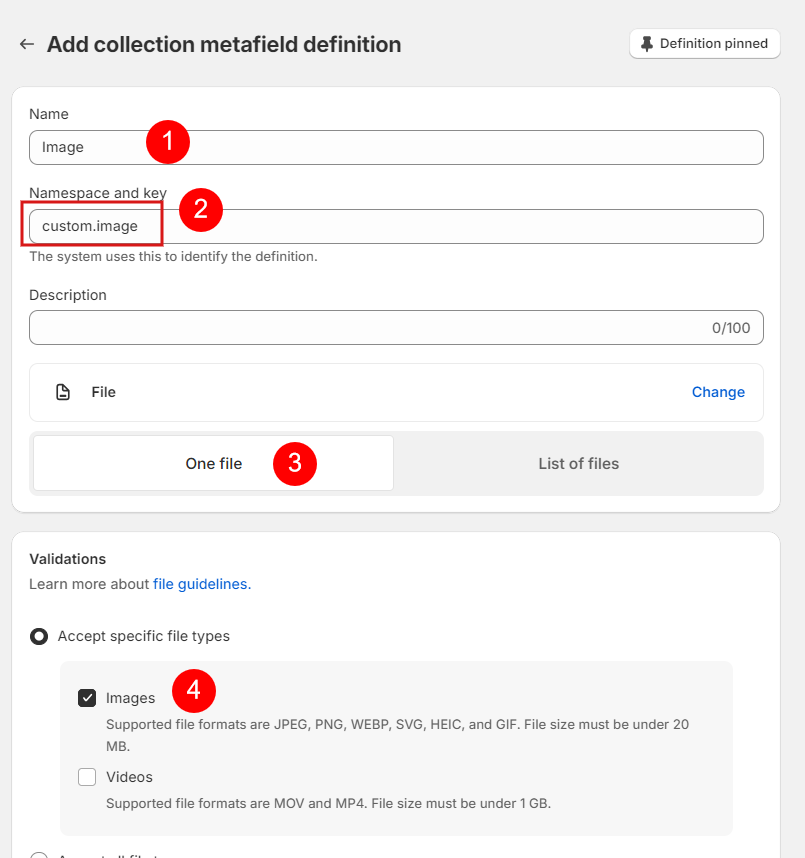This screenshot has height=858, width=805.
Task: Click the File type document icon
Action: (63, 392)
